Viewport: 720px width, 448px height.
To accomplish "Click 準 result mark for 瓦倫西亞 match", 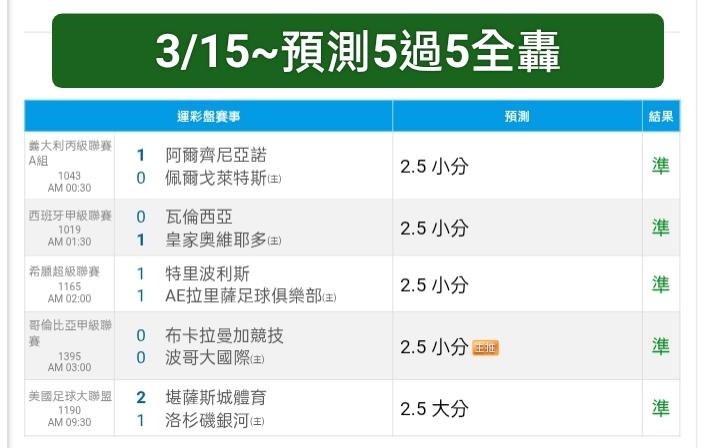I will pos(661,227).
